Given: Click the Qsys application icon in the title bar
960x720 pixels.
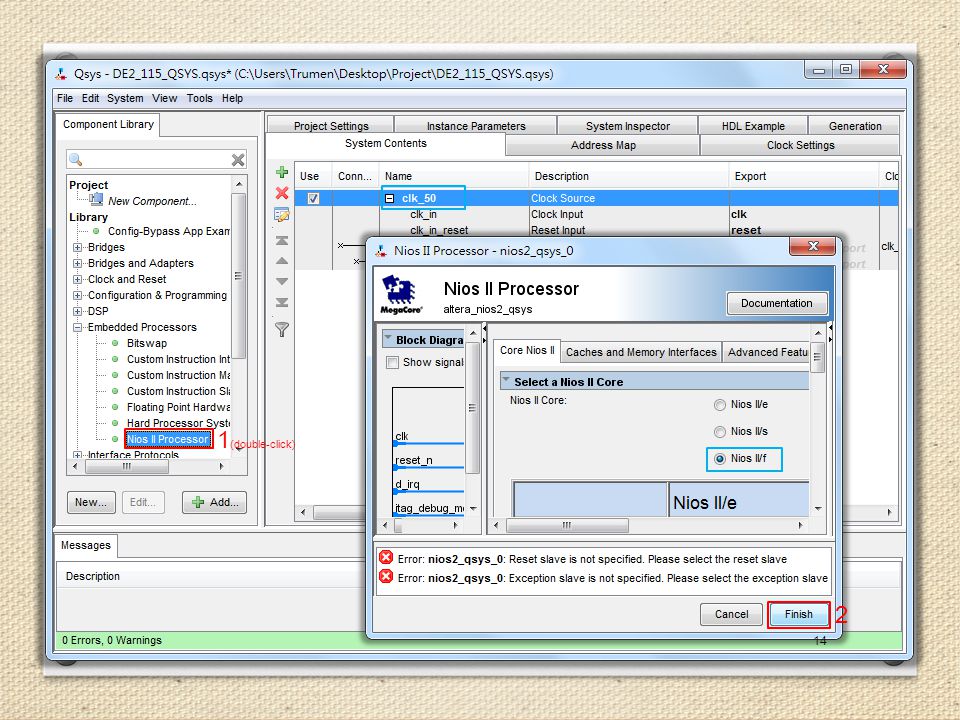Looking at the screenshot, I should tap(61, 74).
